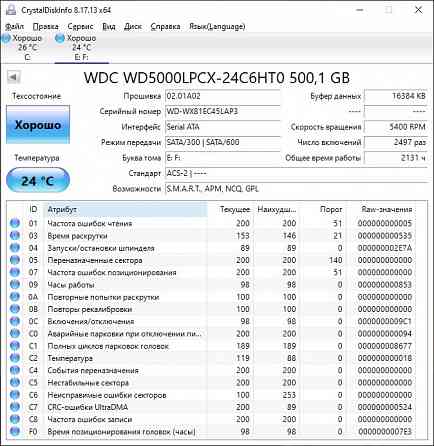Click the Возможности field S.M.A.R.T., APM, NCQ, GPL
This screenshot has height=446, width=434.
pyautogui.click(x=296, y=189)
